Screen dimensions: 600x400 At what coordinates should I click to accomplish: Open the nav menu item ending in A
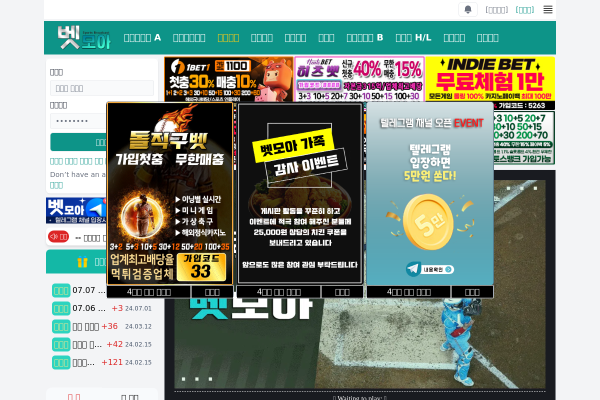142,38
